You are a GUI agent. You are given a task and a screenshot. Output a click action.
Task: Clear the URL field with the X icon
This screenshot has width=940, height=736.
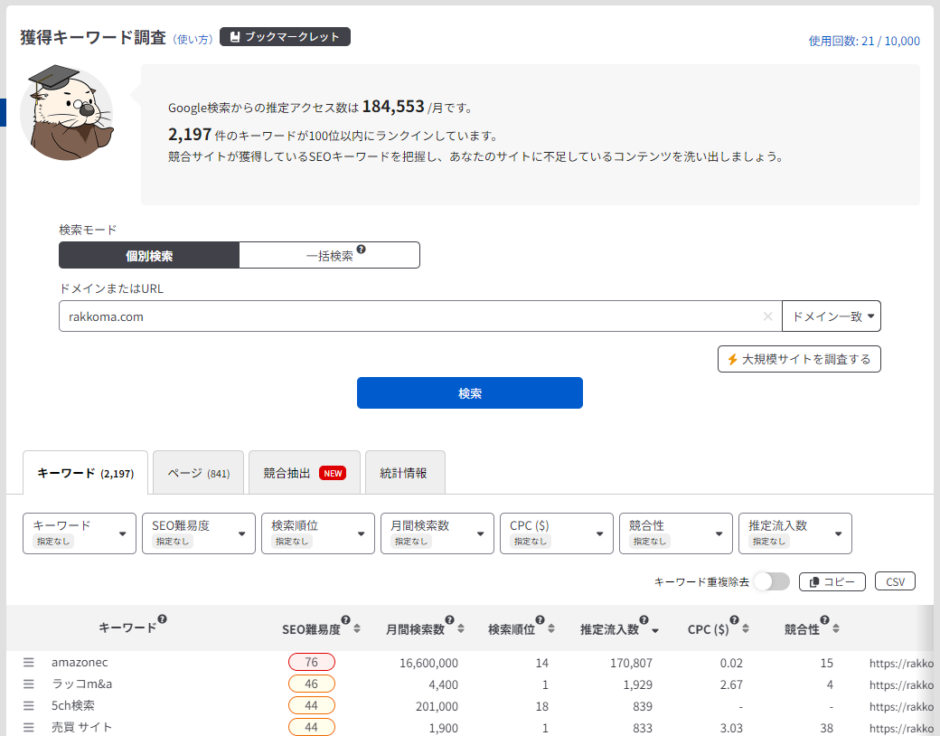pyautogui.click(x=768, y=316)
